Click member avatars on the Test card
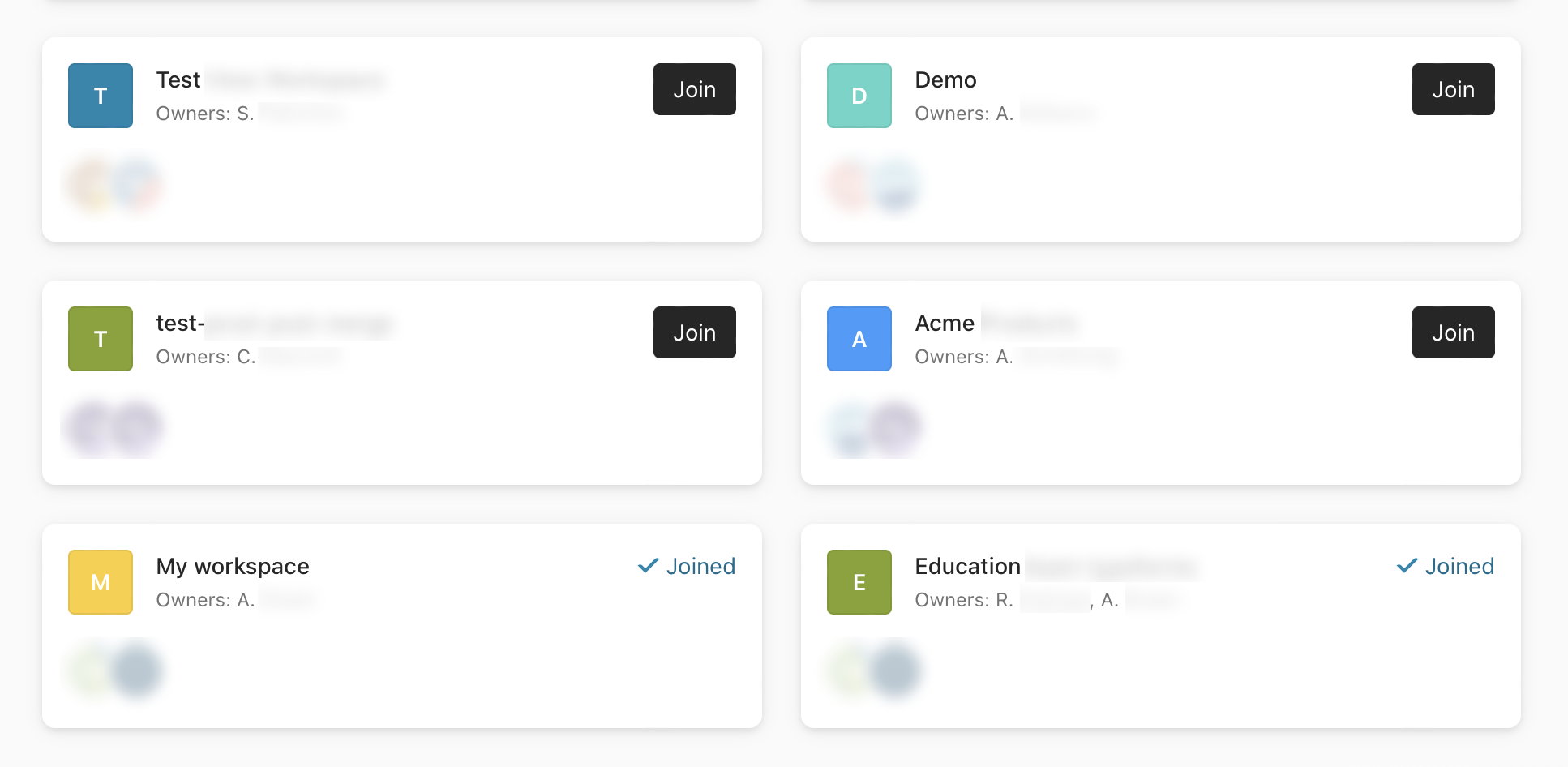 (x=114, y=184)
